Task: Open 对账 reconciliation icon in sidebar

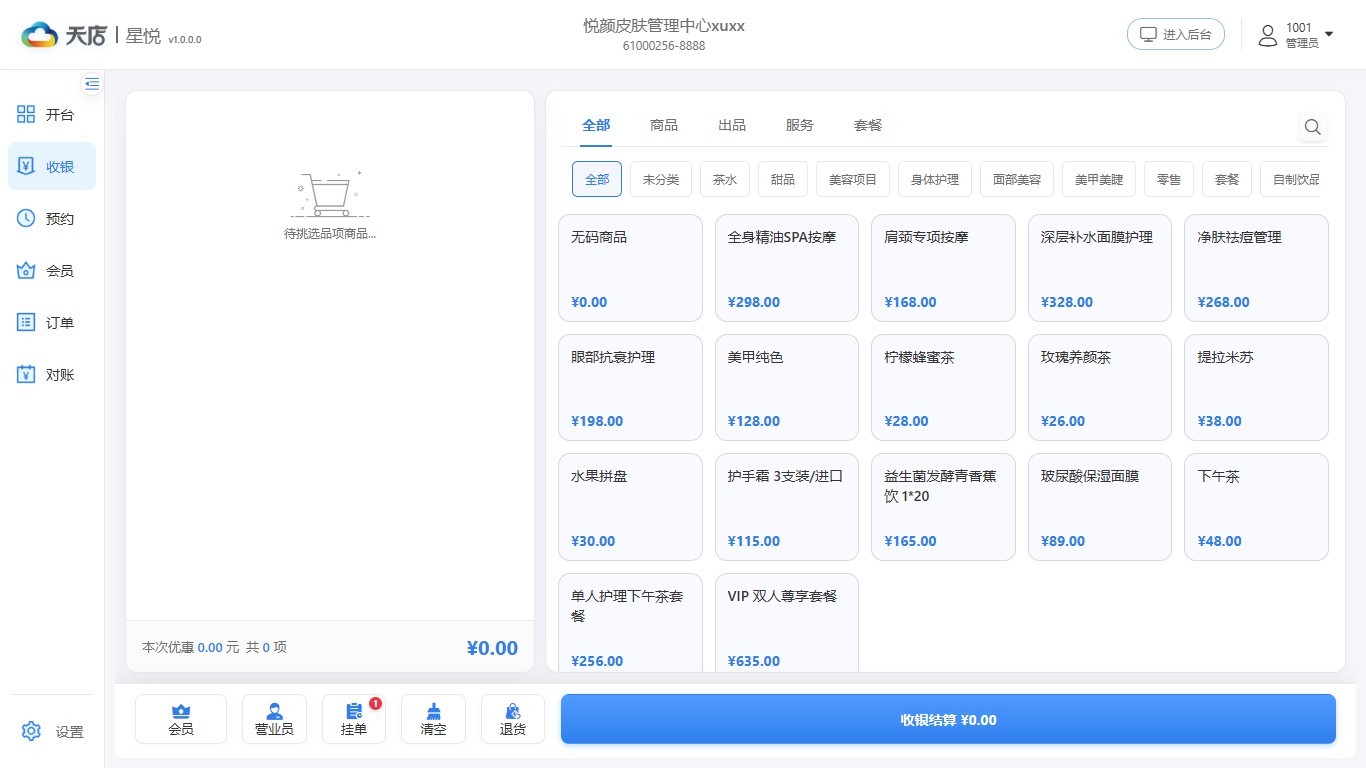Action: [27, 374]
